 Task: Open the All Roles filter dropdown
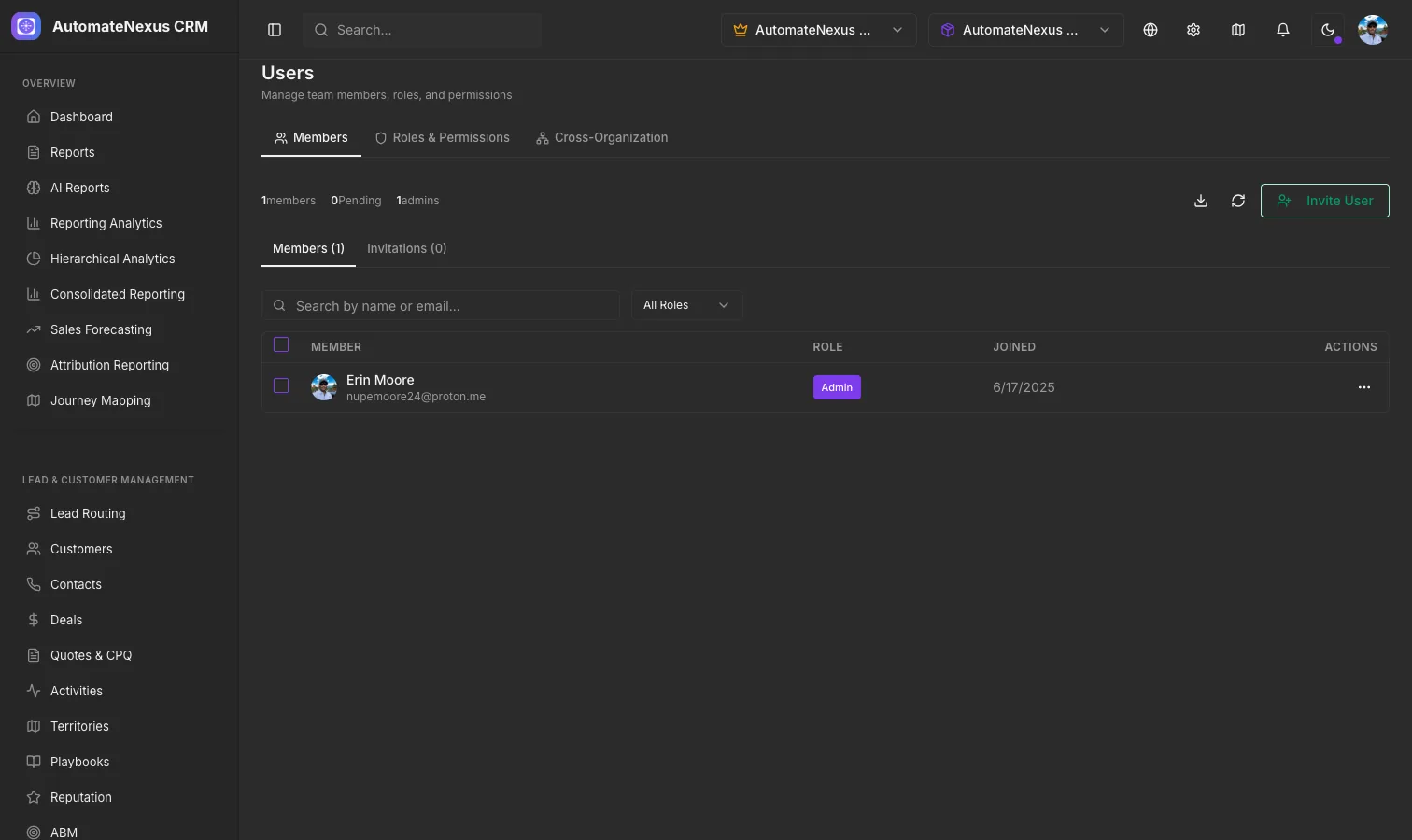(686, 305)
